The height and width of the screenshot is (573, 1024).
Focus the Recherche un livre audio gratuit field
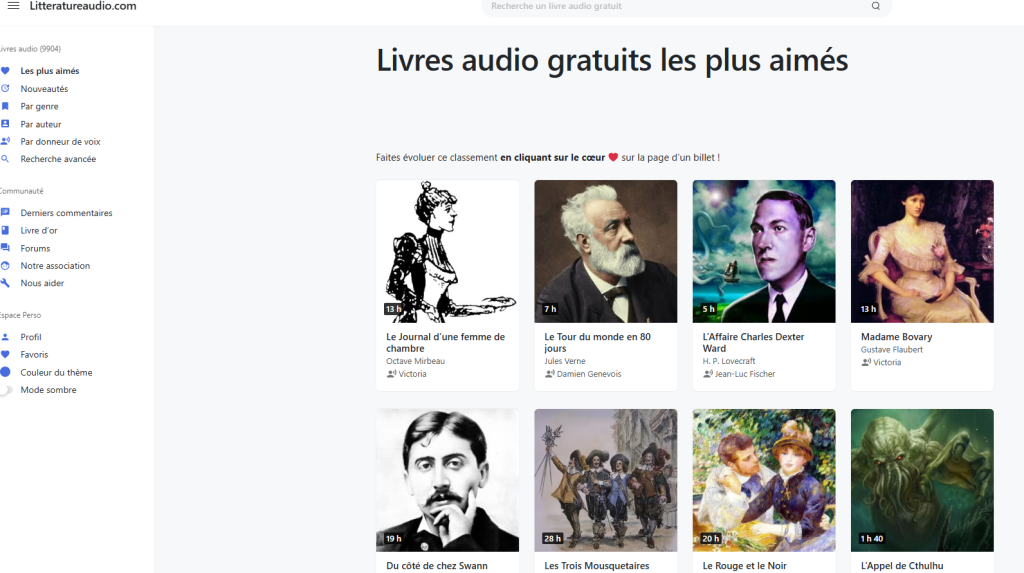pos(679,6)
